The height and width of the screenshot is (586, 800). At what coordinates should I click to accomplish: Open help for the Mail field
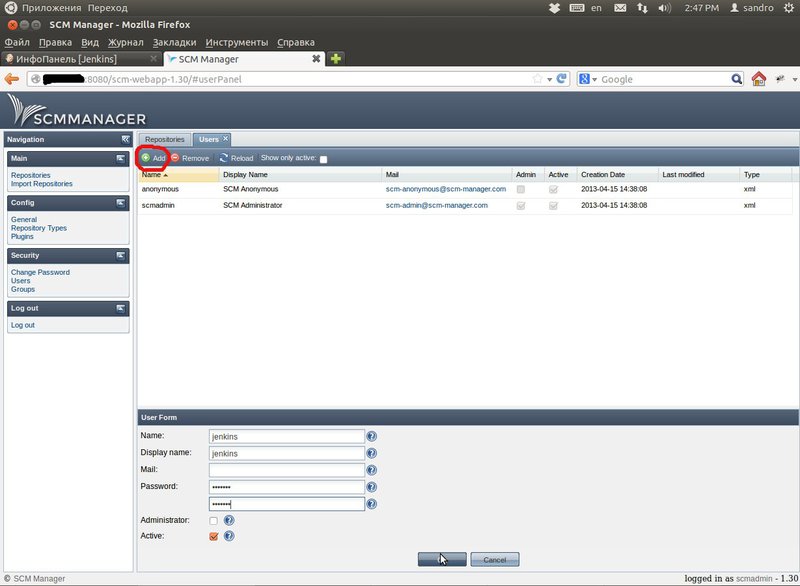pyautogui.click(x=371, y=470)
